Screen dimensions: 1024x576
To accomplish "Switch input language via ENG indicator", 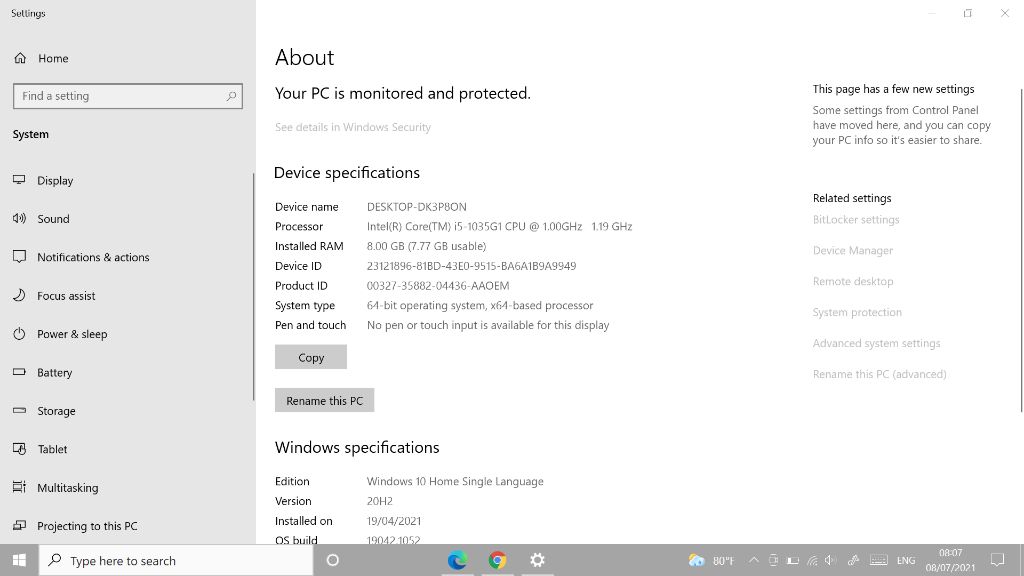I will click(906, 560).
